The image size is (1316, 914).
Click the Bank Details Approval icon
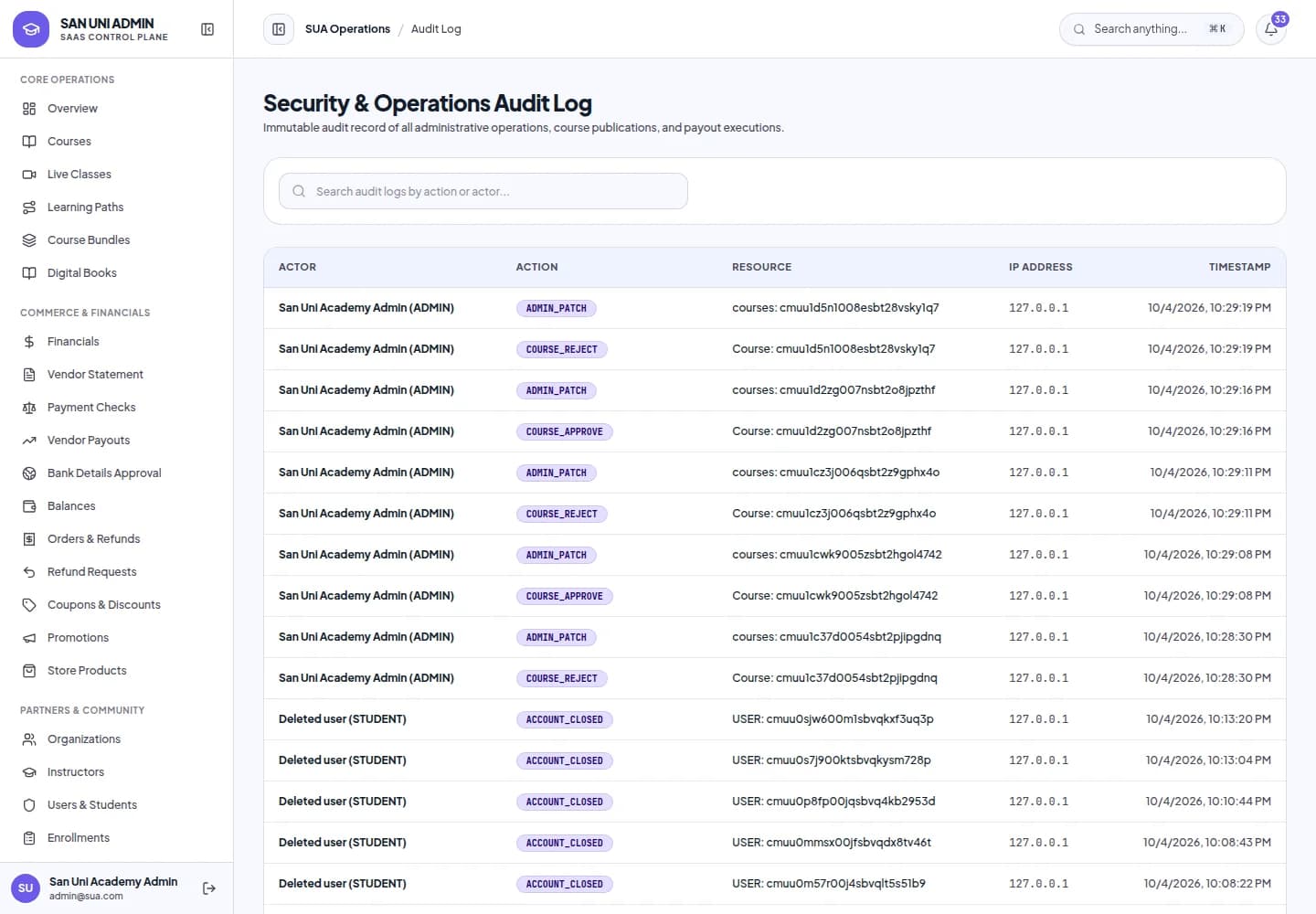(29, 473)
